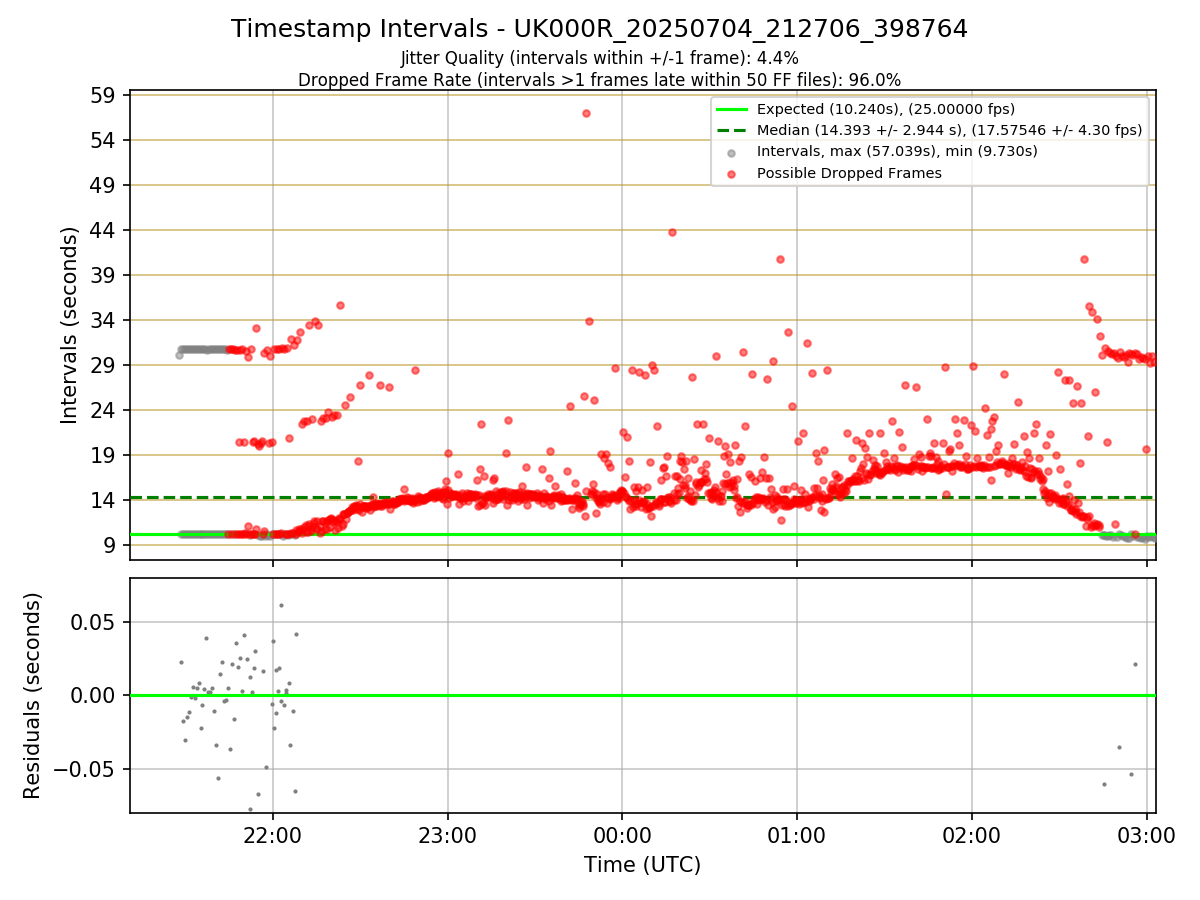Click legend entry starting 'Median (14.393'
Viewport: 1200px width, 900px height.
949,130
